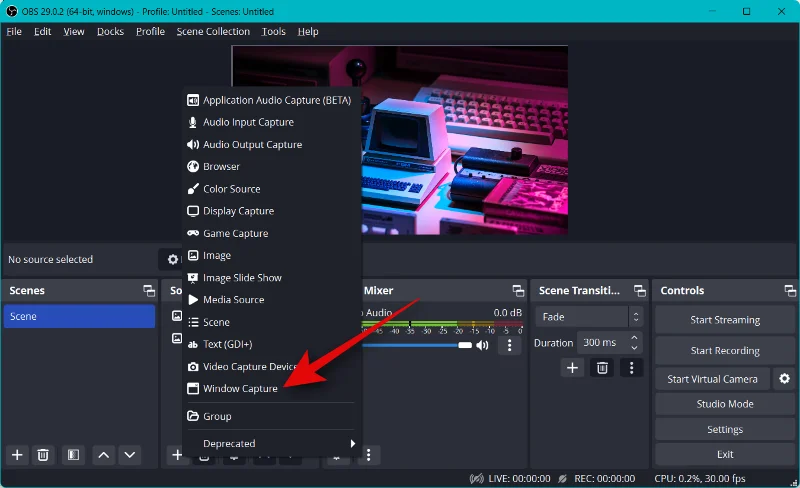This screenshot has height=488, width=800.
Task: Open the File menu
Action: (x=14, y=32)
